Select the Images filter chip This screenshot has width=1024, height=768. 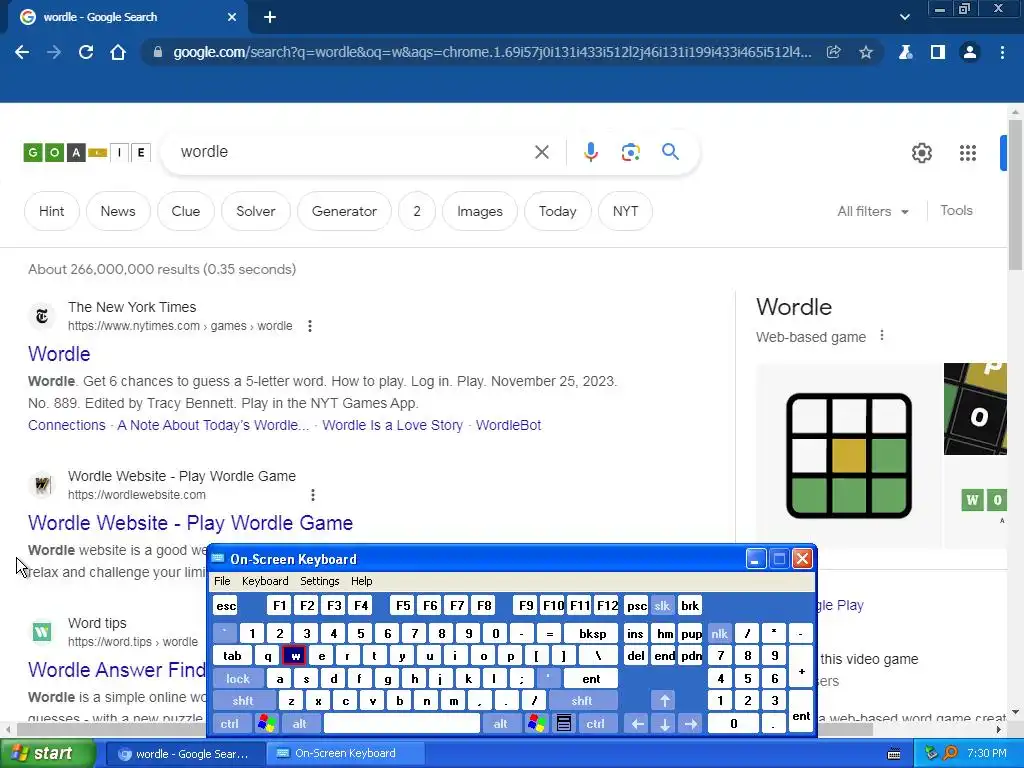[480, 212]
